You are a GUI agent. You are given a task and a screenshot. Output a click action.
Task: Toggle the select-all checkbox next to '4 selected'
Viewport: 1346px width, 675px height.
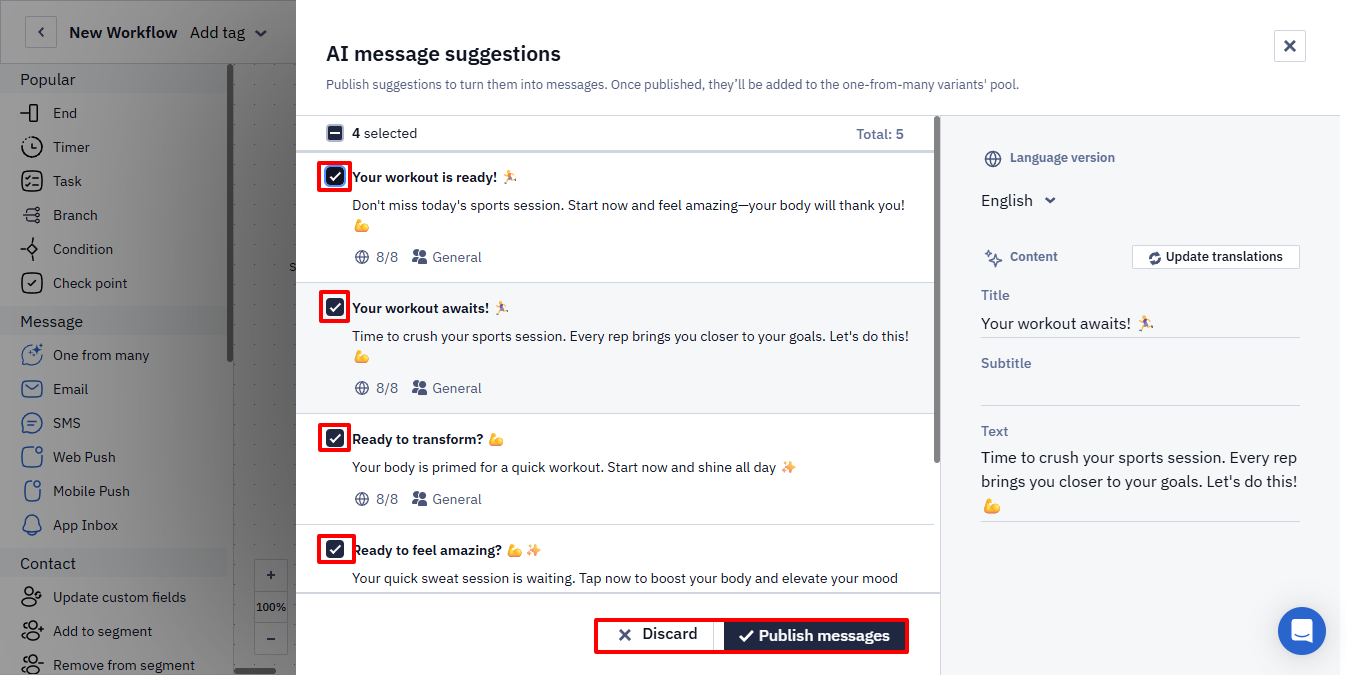335,133
